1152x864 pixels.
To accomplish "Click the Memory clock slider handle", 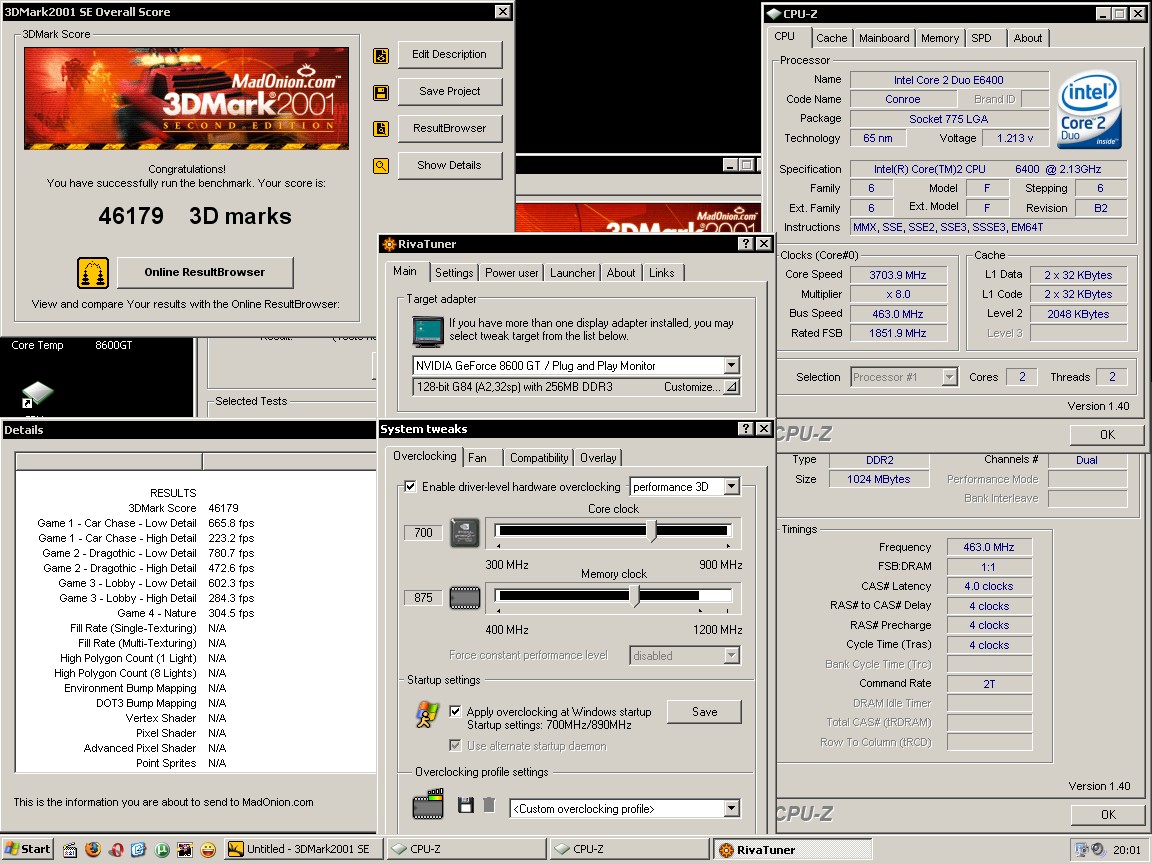I will pyautogui.click(x=635, y=595).
